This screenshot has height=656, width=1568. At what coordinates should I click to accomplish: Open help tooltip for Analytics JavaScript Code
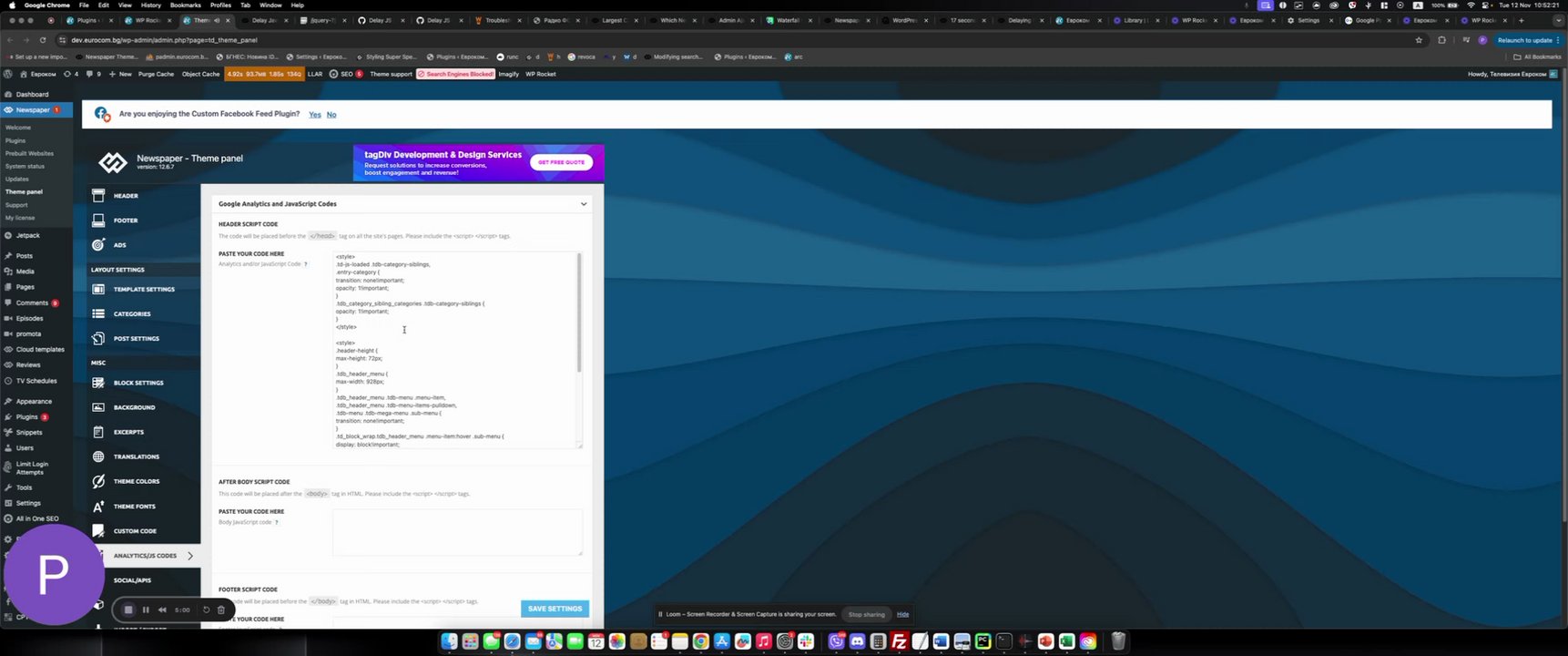coord(305,264)
